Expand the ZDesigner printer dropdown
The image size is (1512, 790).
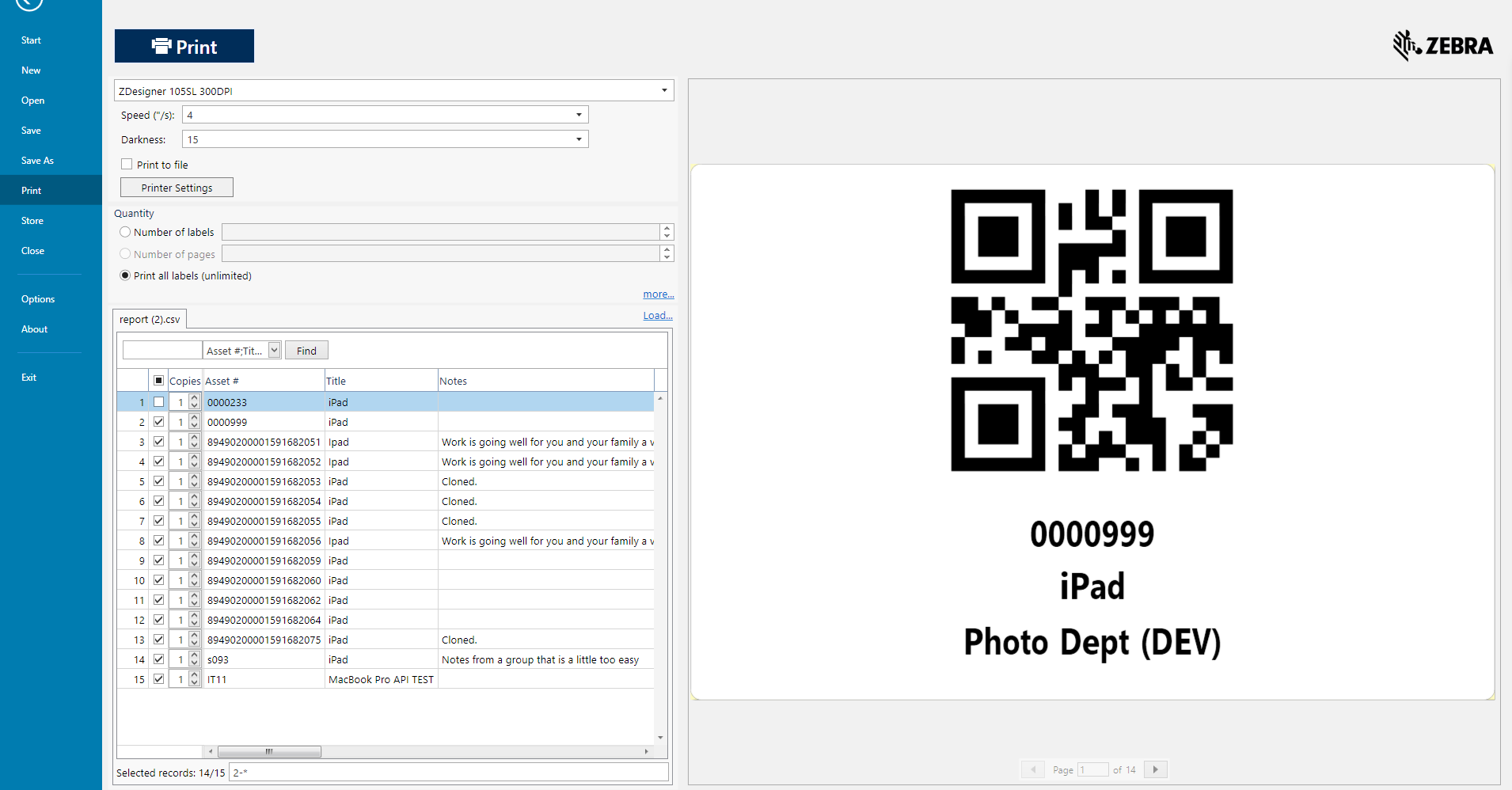[x=664, y=91]
